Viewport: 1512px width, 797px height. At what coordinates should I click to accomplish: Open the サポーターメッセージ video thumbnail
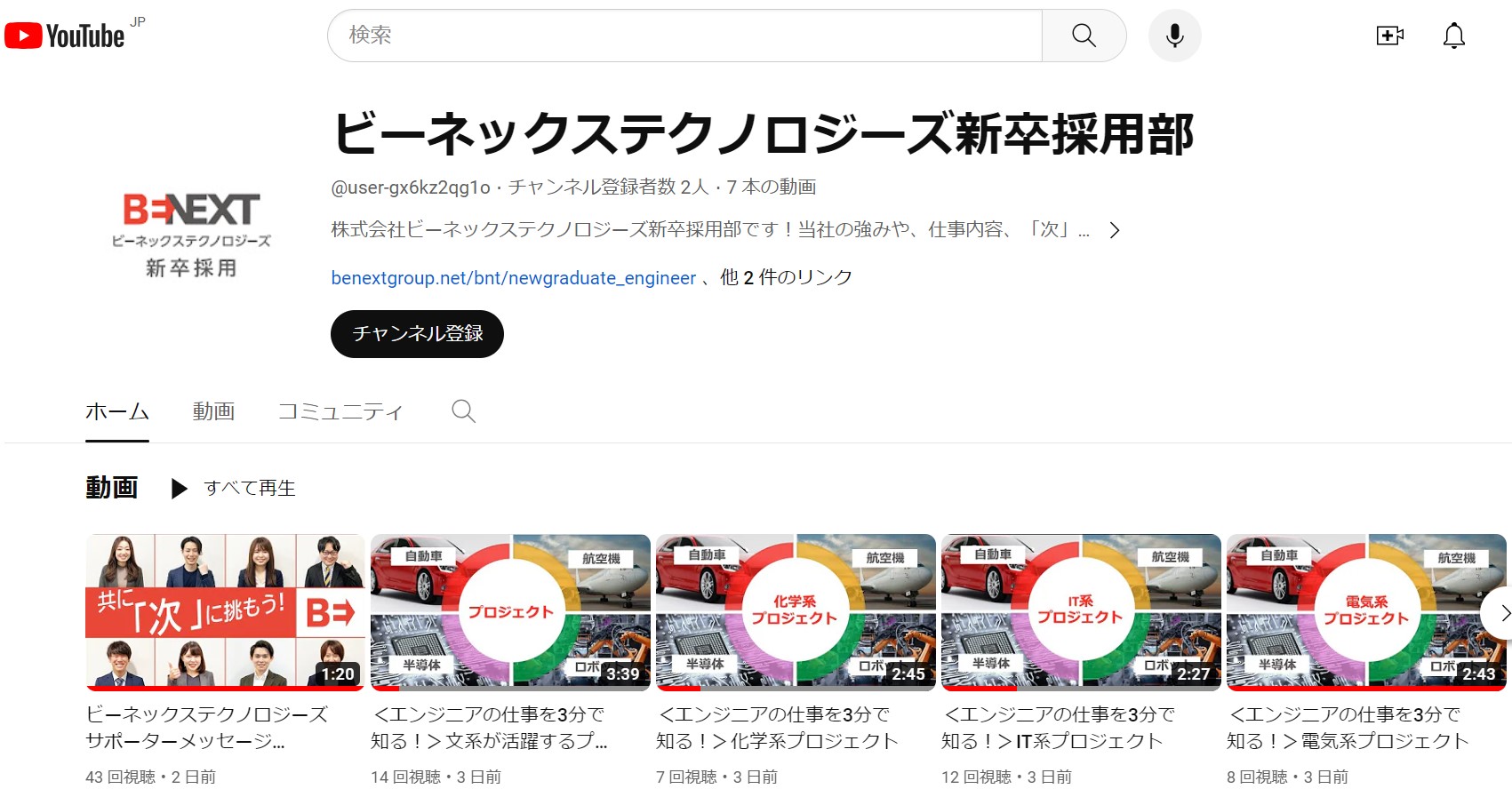[225, 612]
